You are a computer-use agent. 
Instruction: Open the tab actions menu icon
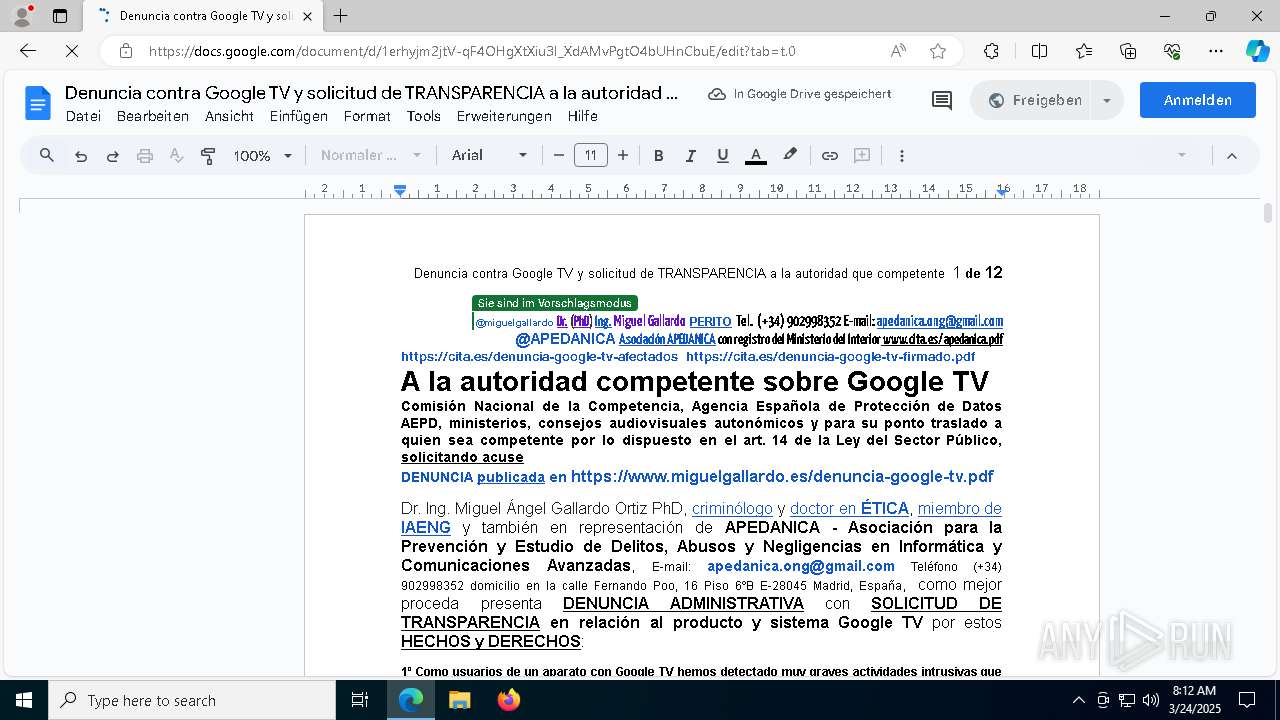click(x=60, y=16)
